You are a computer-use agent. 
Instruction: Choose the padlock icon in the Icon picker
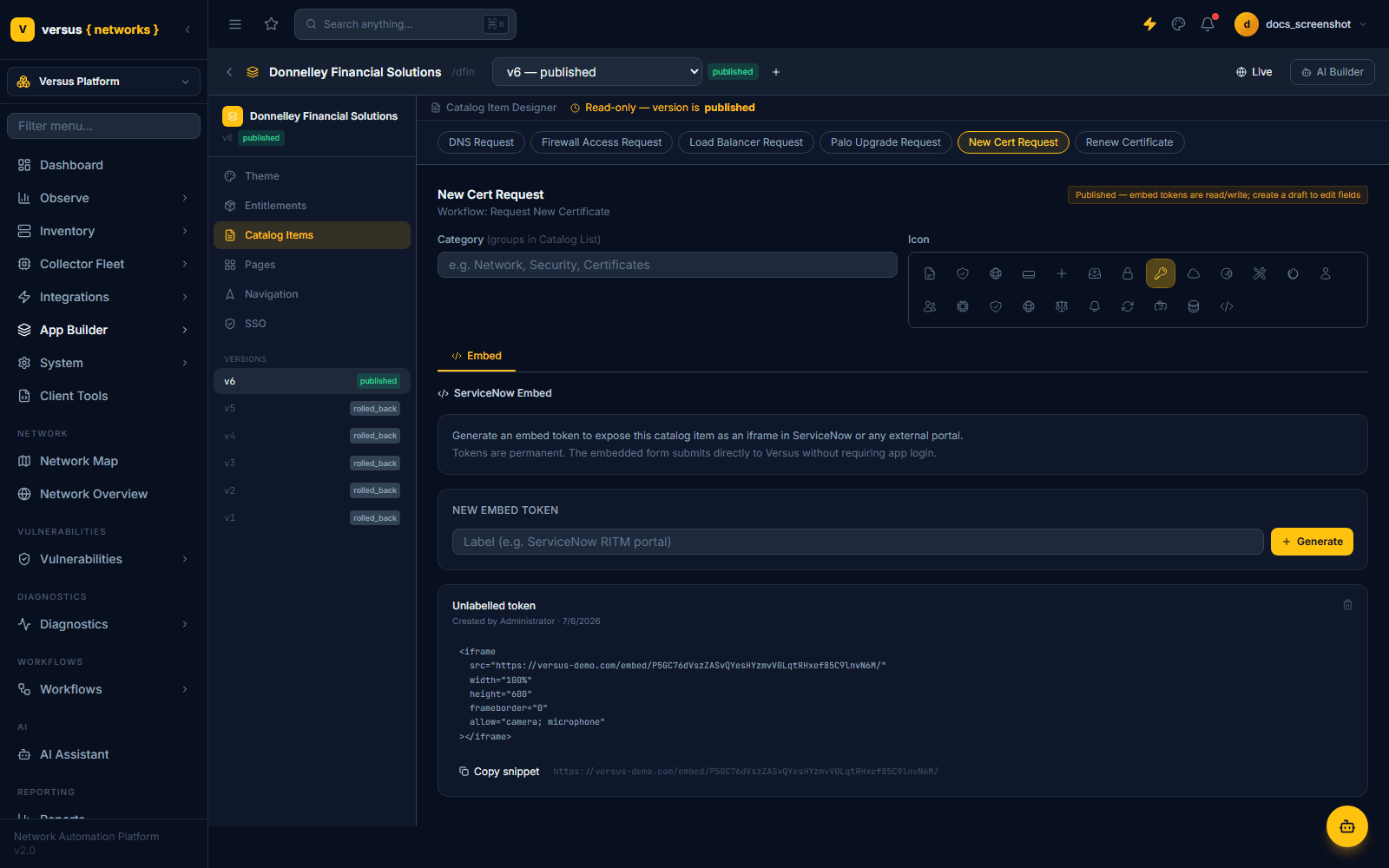pyautogui.click(x=1128, y=273)
